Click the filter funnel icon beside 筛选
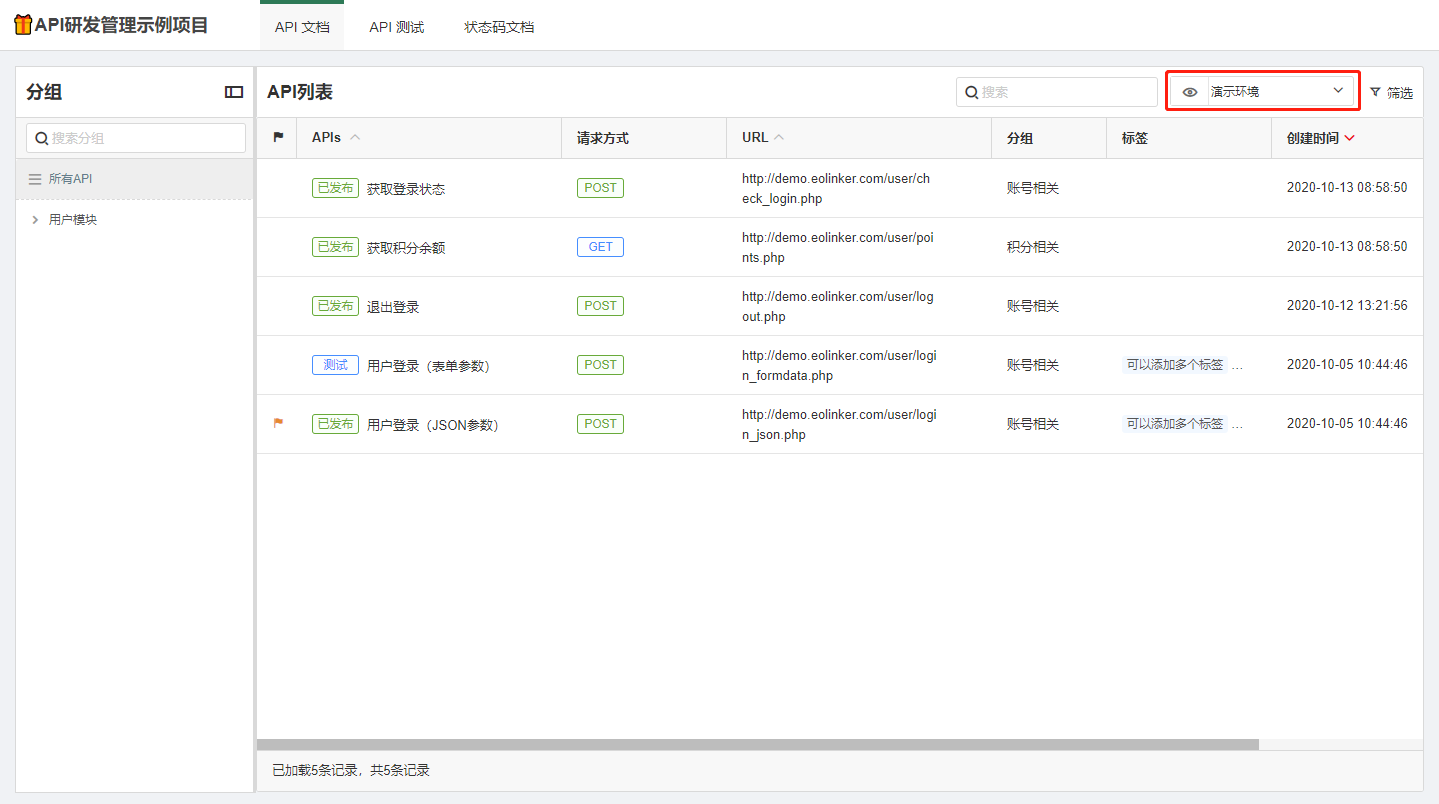Screen dimensions: 1439x804 [x=1375, y=92]
